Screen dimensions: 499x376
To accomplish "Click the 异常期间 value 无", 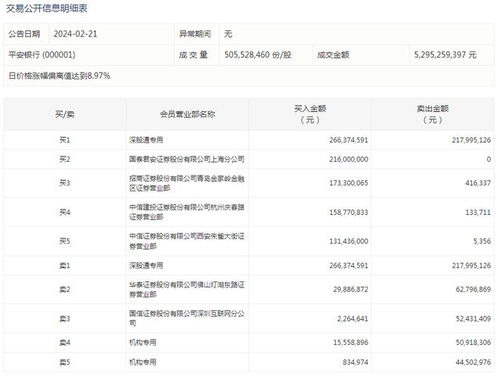I will pyautogui.click(x=228, y=34).
